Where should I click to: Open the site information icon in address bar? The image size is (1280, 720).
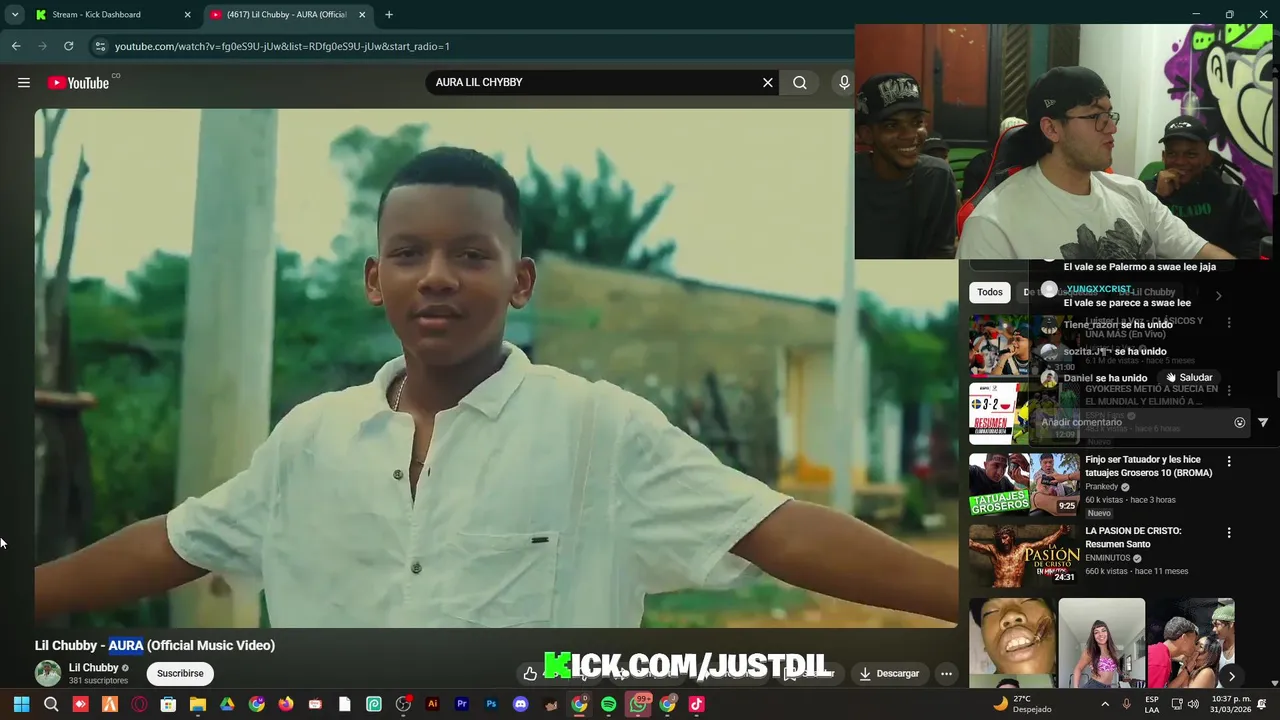pyautogui.click(x=100, y=46)
